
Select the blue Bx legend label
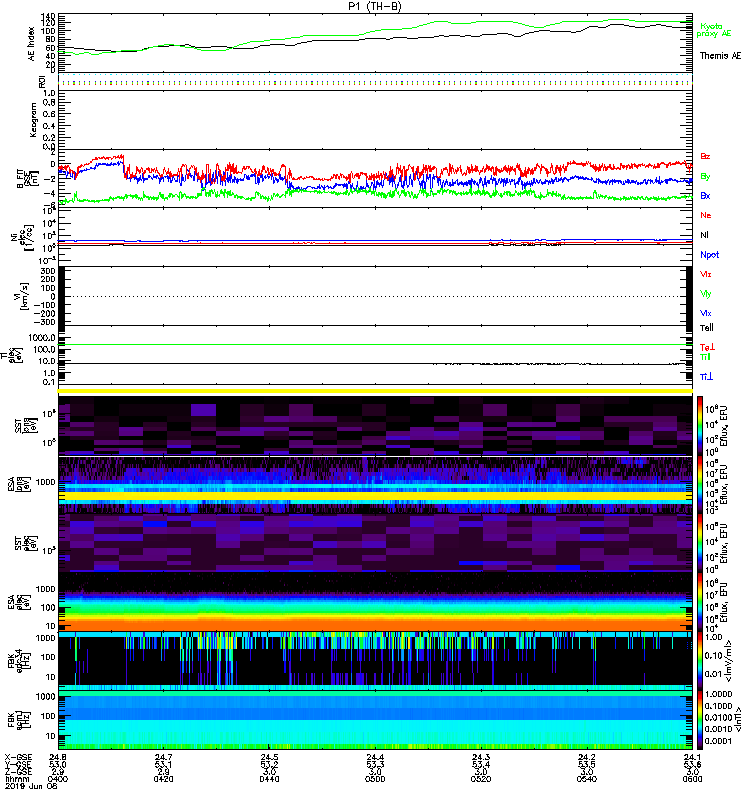[x=705, y=195]
